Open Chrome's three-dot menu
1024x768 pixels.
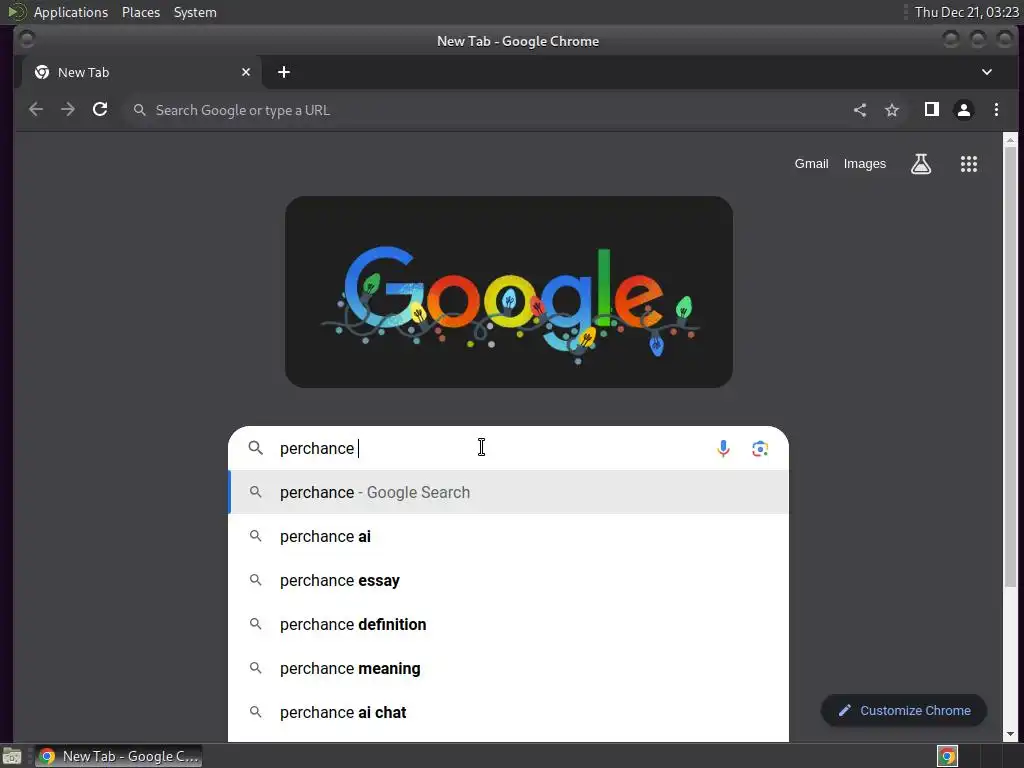pyautogui.click(x=996, y=110)
